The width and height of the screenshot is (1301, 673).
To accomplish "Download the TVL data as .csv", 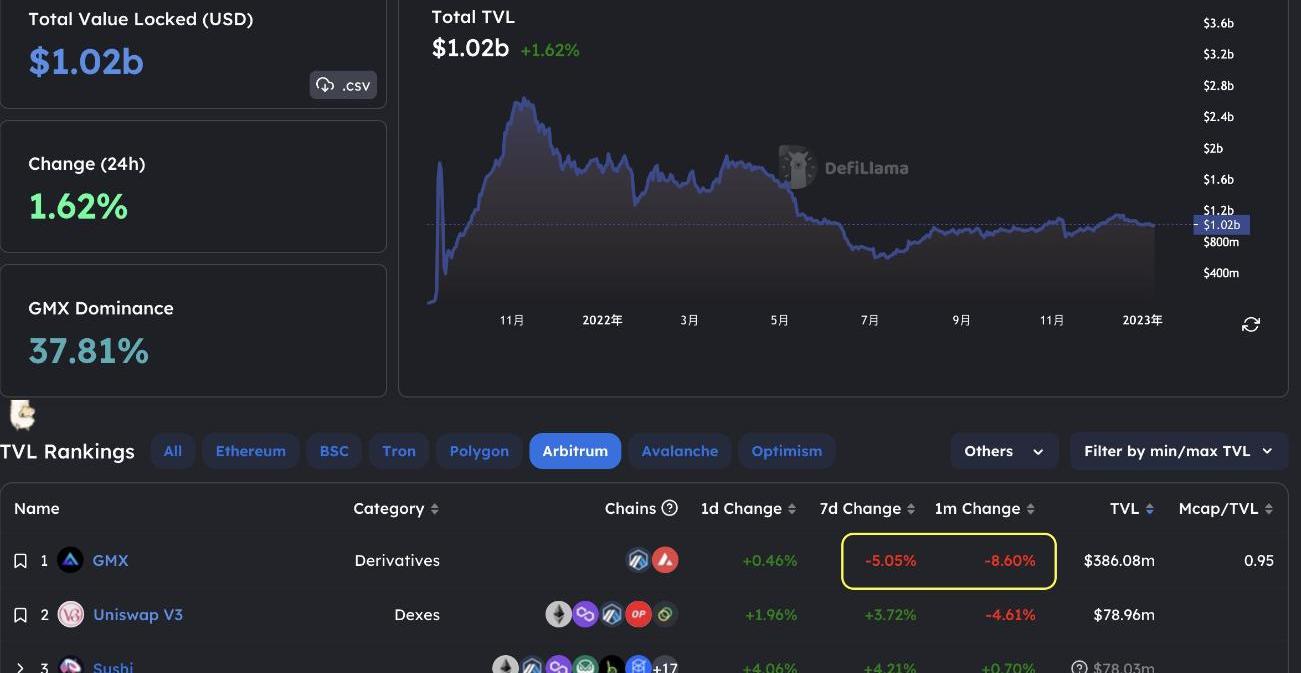I will coord(343,85).
